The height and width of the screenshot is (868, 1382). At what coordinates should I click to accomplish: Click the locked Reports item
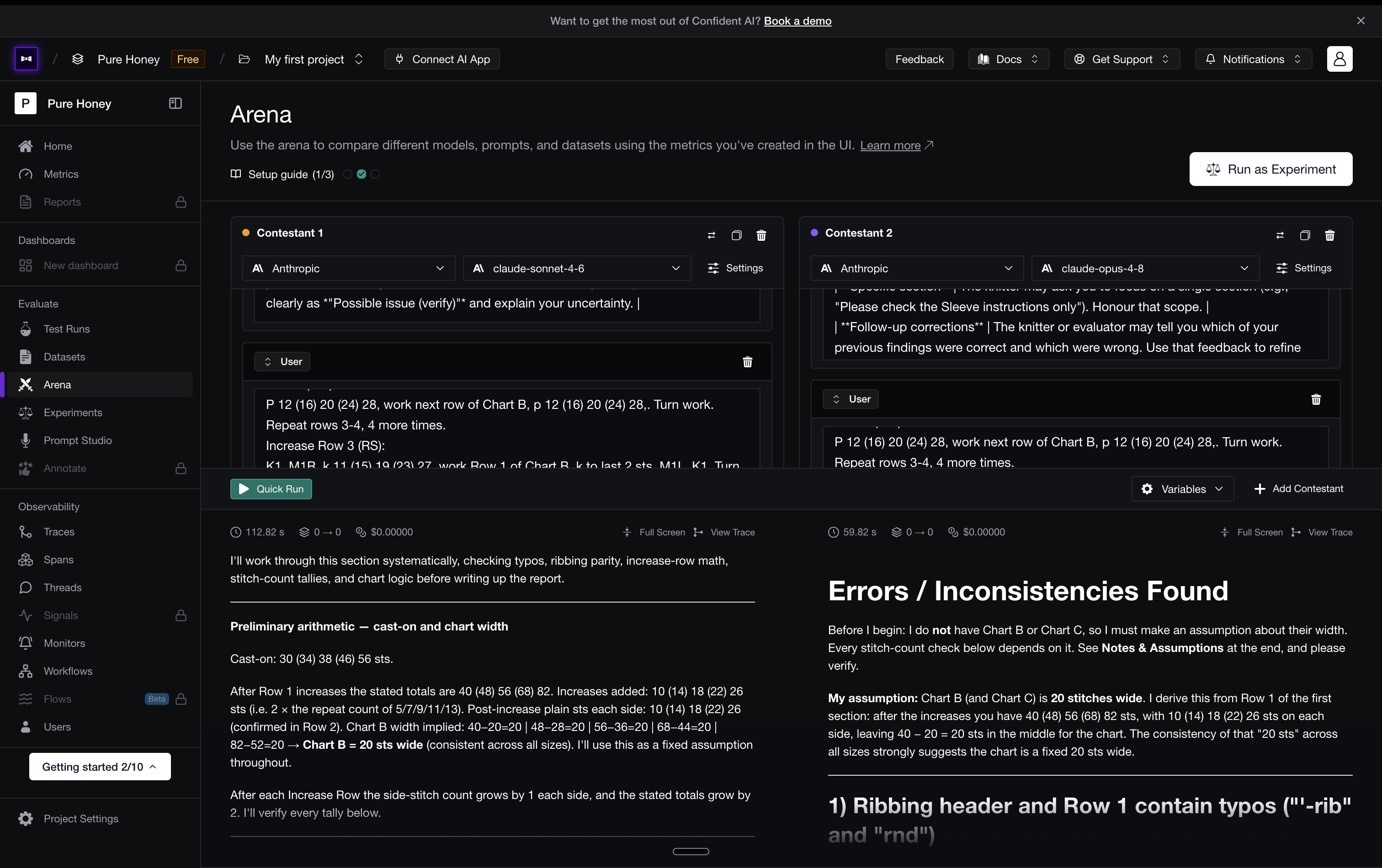pyautogui.click(x=100, y=202)
